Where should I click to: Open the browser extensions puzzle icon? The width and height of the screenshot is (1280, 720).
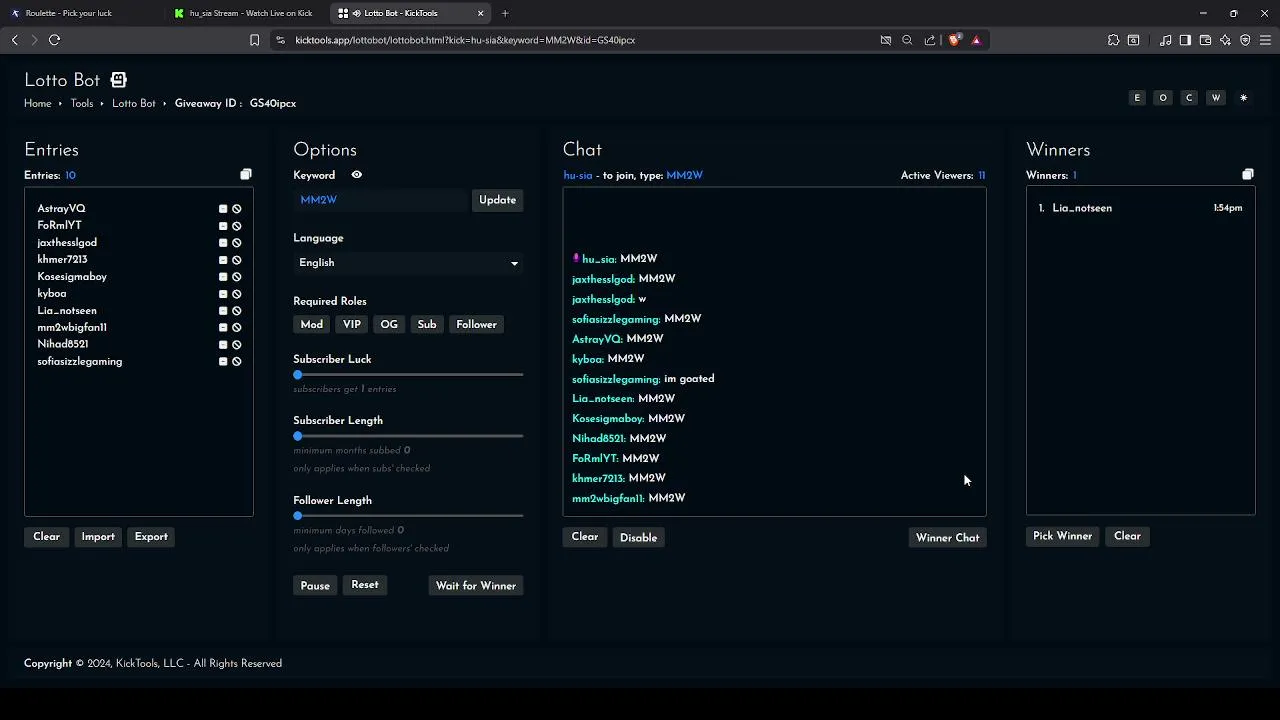click(1113, 40)
